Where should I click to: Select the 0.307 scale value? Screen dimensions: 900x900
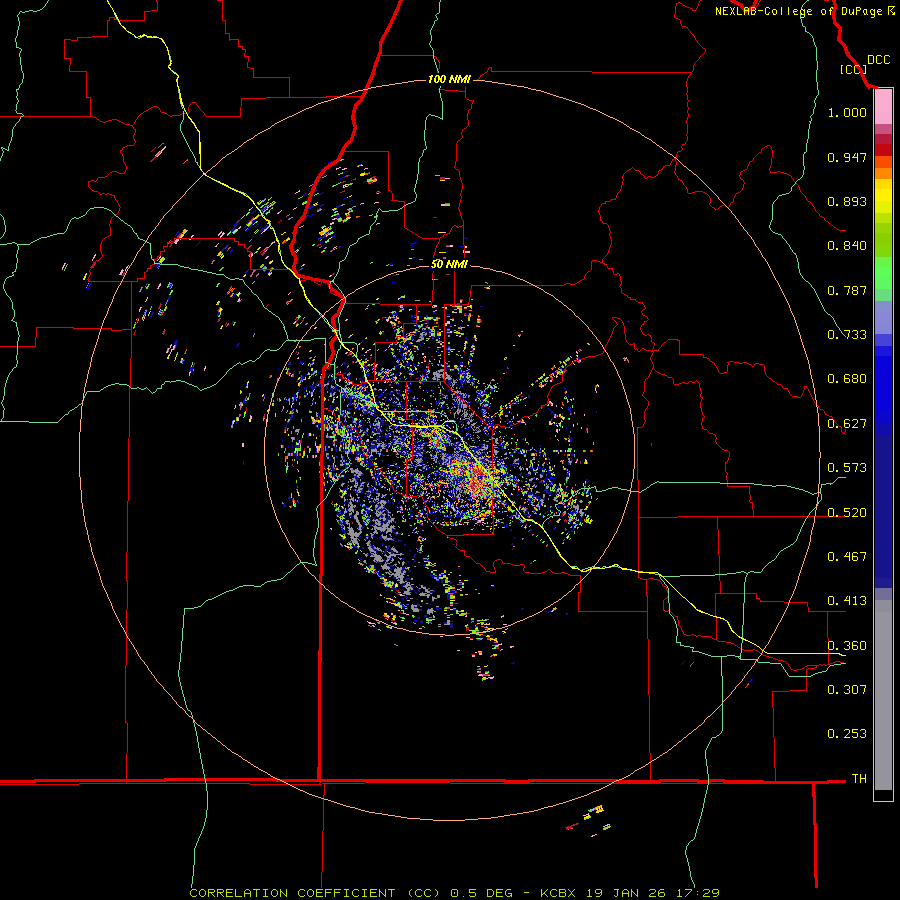[847, 690]
